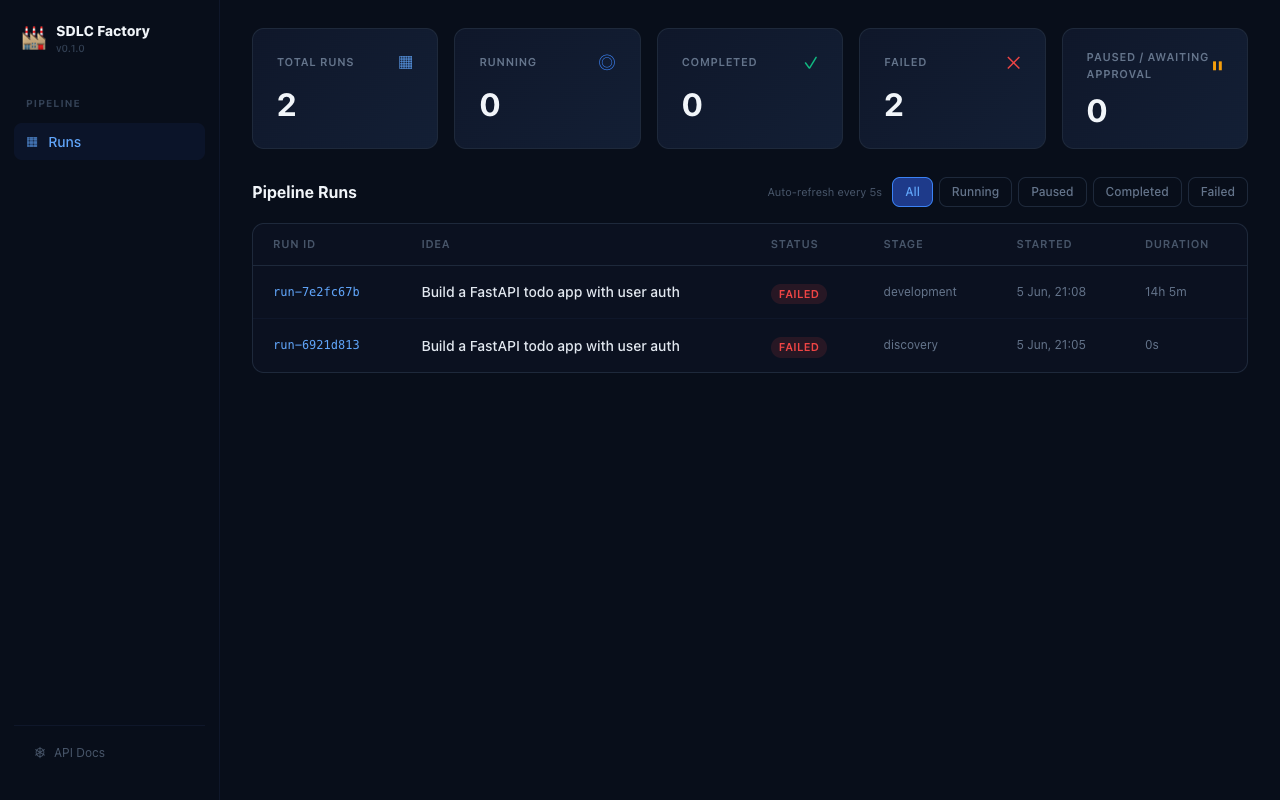Click Paused / Awaiting Approval count 0

pos(1097,111)
